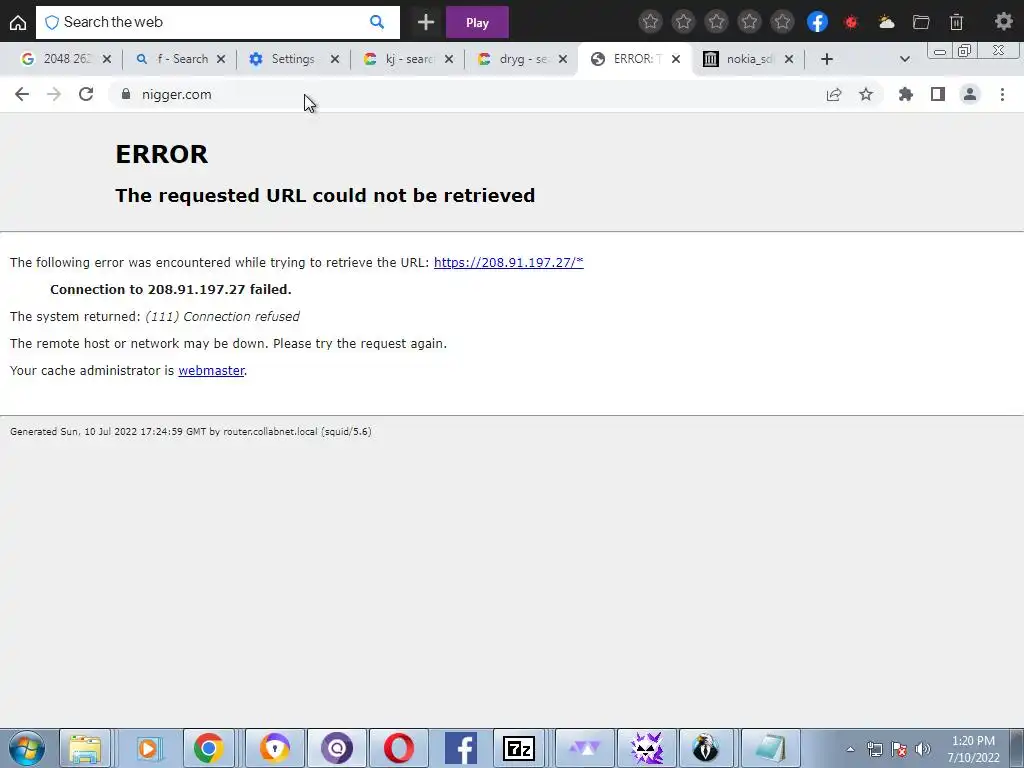This screenshot has height=768, width=1024.
Task: Click the home icon in top bar
Action: pos(18,22)
